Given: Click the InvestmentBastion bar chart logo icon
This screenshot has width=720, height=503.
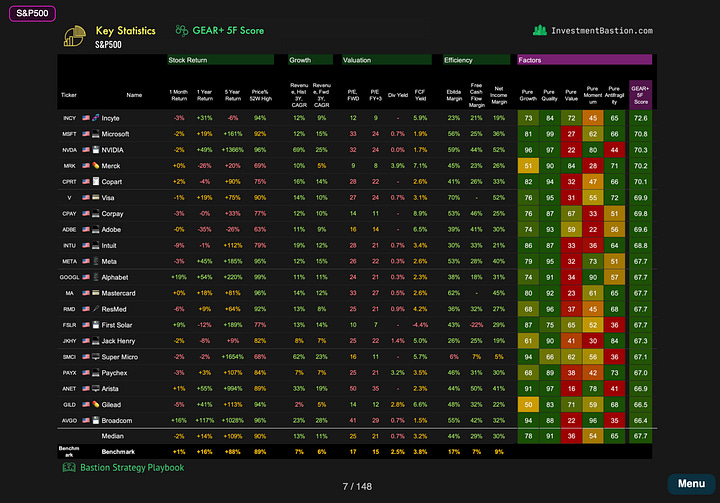Looking at the screenshot, I should [x=540, y=30].
